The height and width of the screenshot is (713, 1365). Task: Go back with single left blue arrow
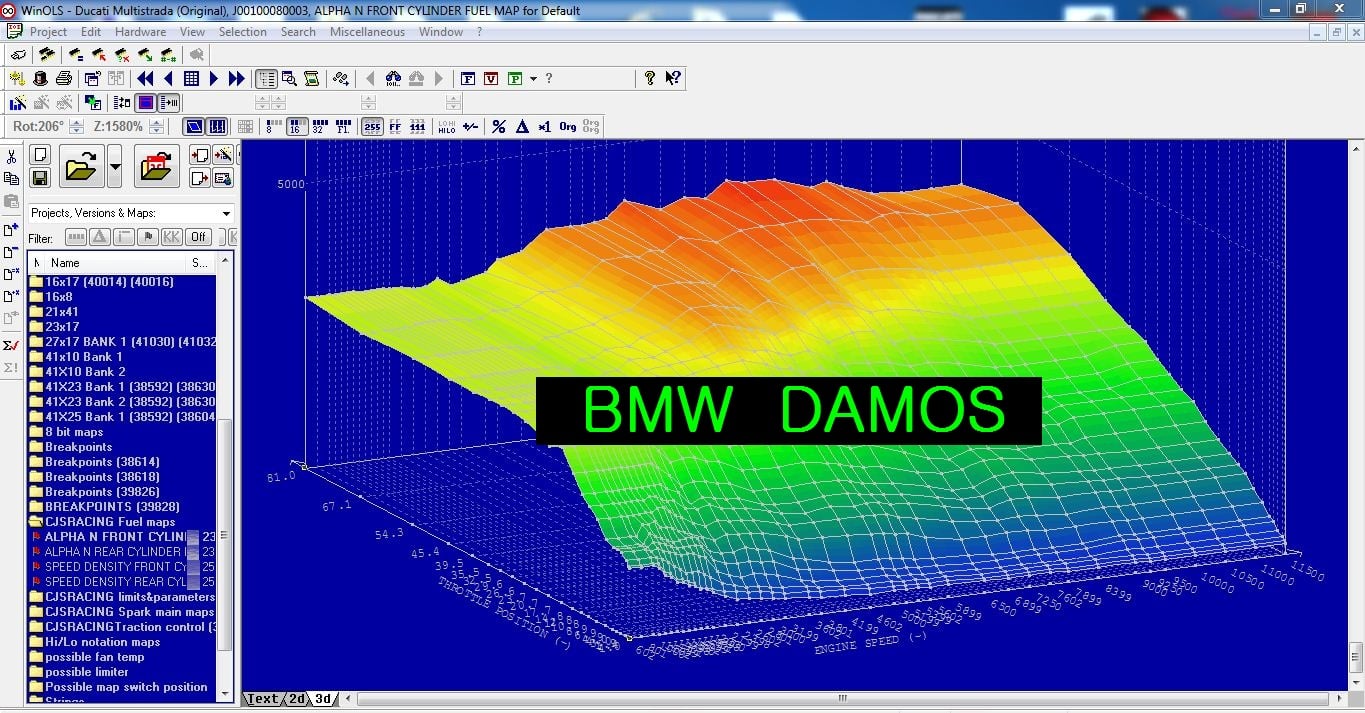(x=168, y=78)
